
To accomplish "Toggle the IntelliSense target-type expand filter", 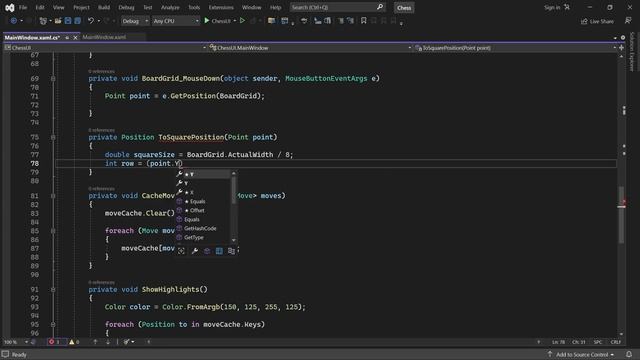I will [181, 251].
